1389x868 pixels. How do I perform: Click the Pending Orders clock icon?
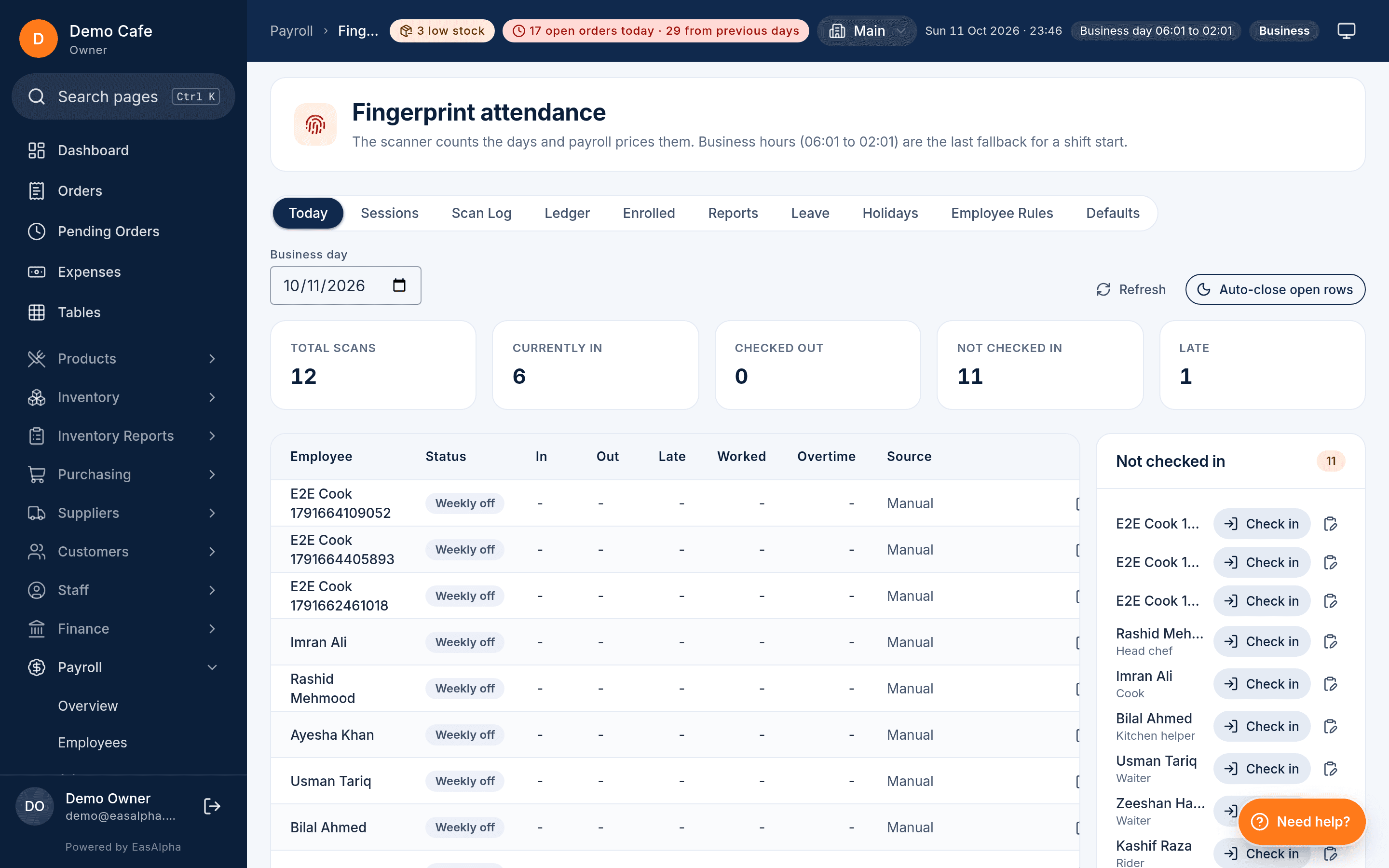[37, 231]
